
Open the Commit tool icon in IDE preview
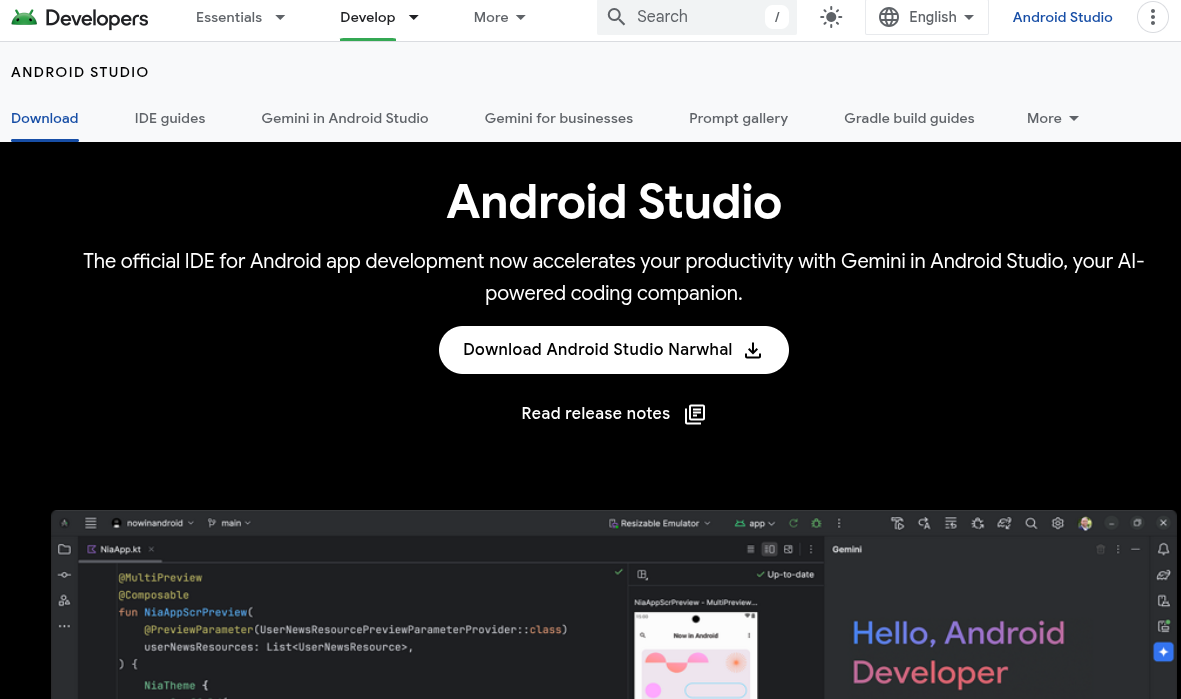(x=64, y=575)
